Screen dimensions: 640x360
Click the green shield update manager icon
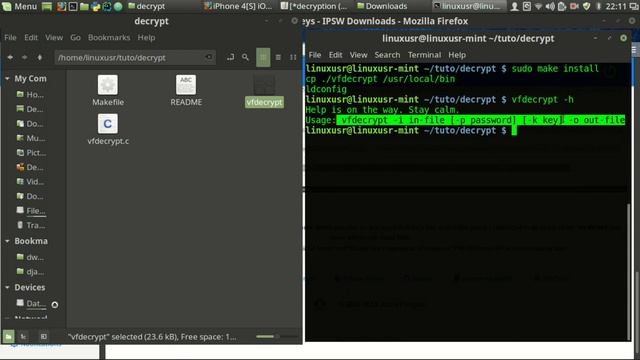587,6
